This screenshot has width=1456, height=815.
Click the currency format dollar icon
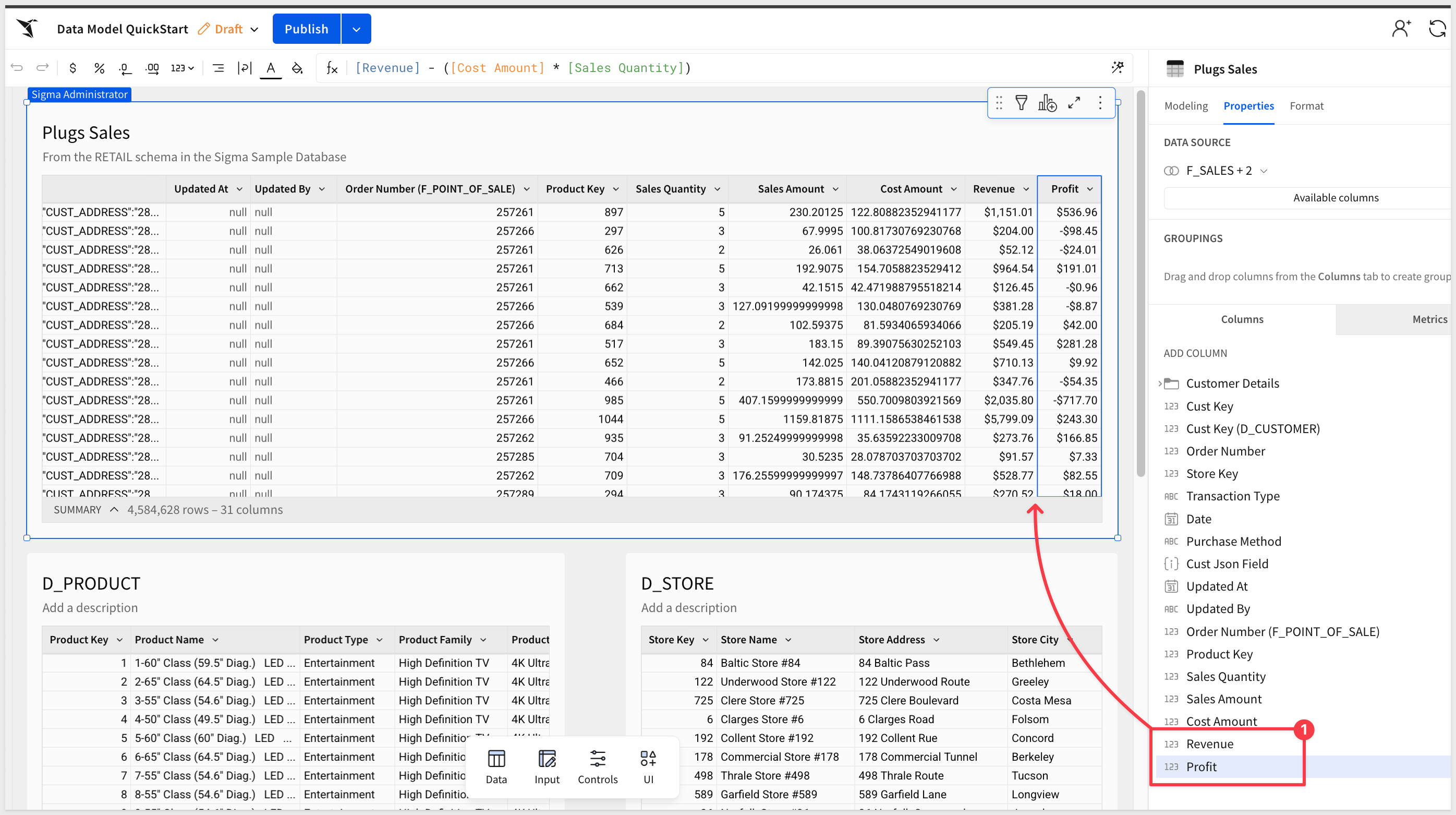pos(72,68)
